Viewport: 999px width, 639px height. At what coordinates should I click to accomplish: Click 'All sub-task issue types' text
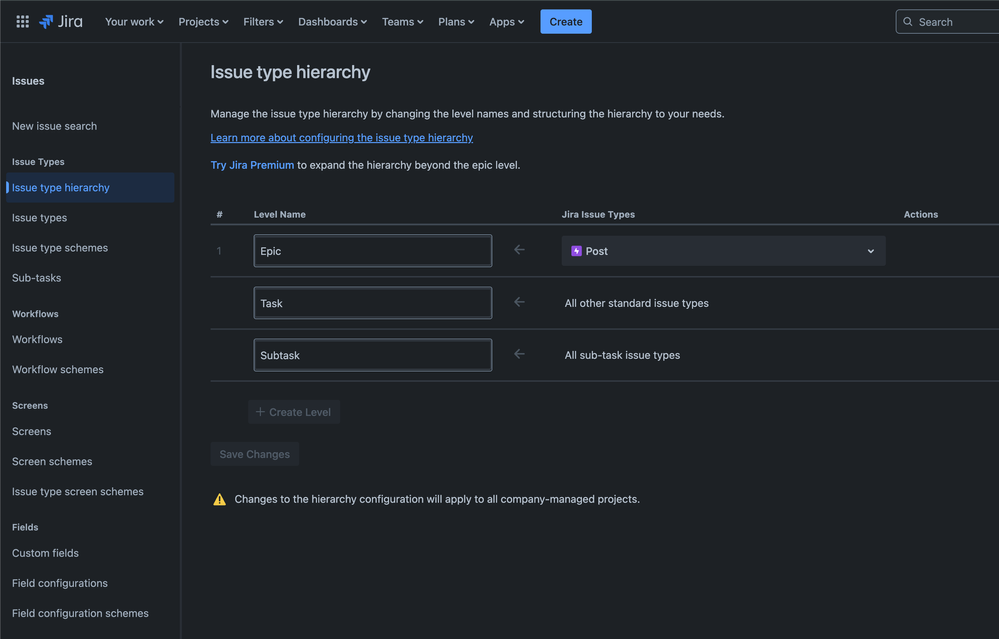point(622,355)
